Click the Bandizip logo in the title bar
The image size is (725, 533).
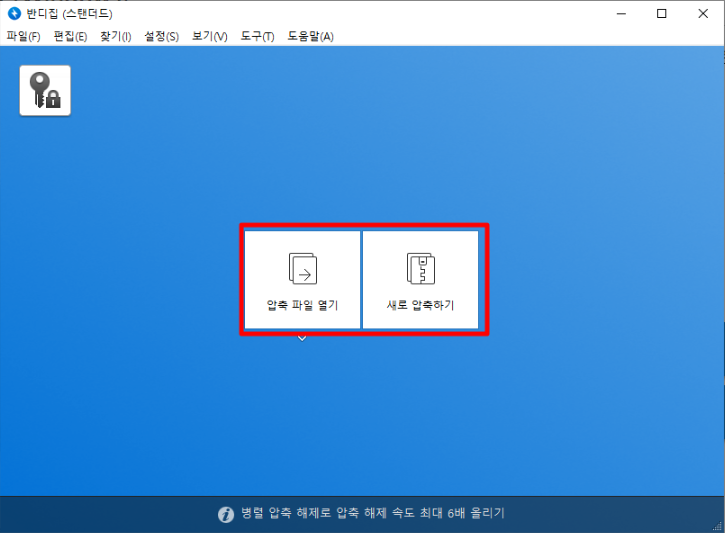click(14, 13)
